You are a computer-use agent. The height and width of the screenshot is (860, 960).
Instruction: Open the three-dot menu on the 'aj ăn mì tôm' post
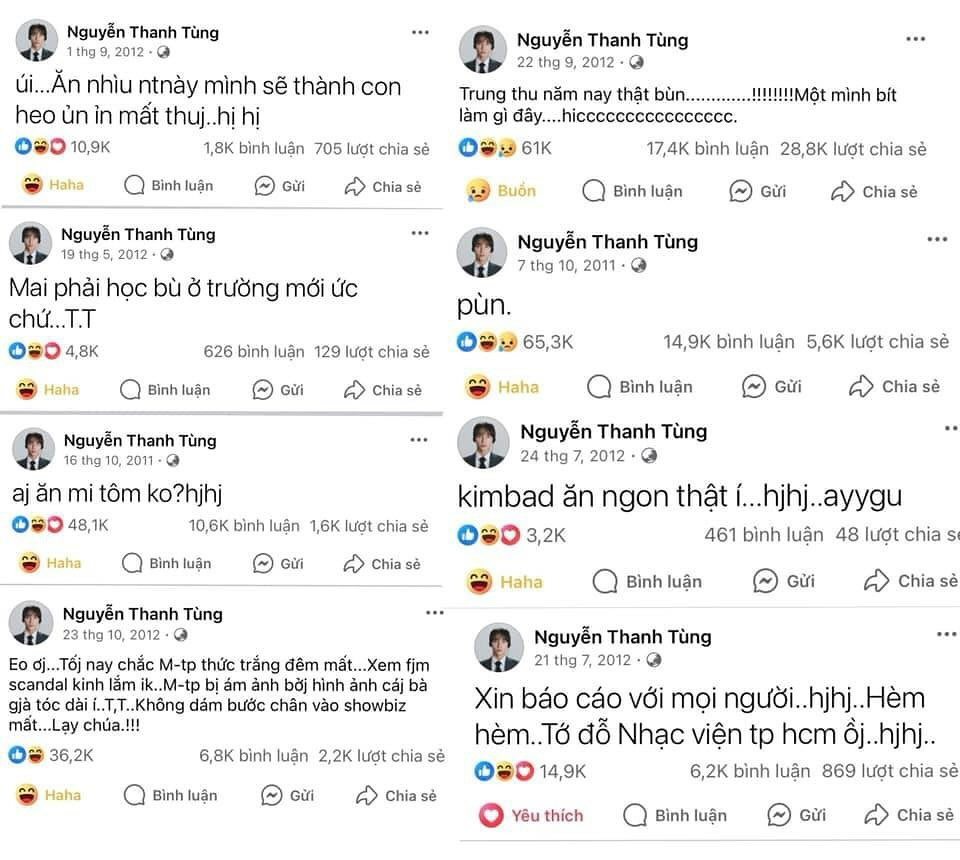[x=419, y=440]
